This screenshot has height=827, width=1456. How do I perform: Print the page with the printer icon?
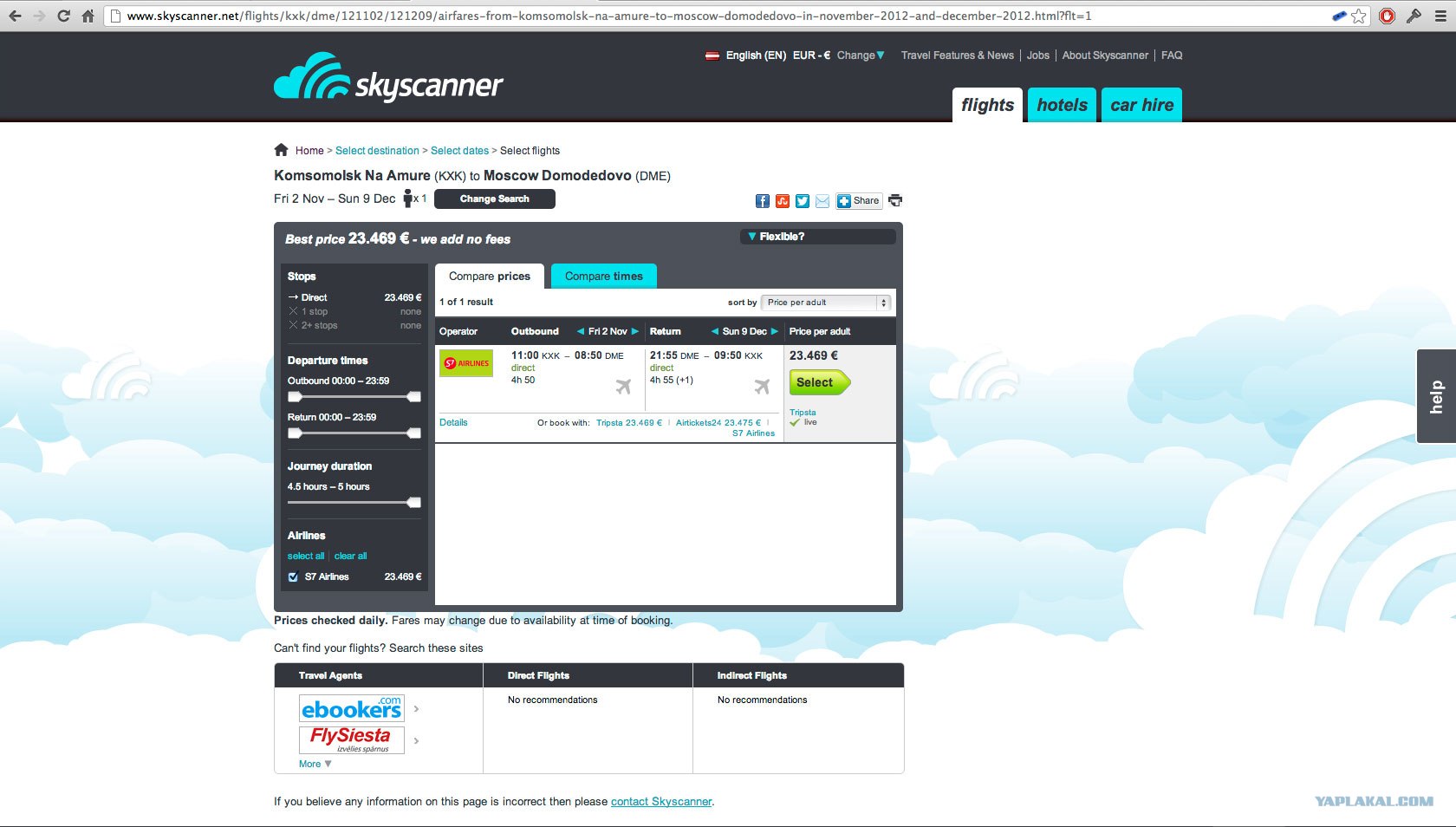(x=895, y=200)
